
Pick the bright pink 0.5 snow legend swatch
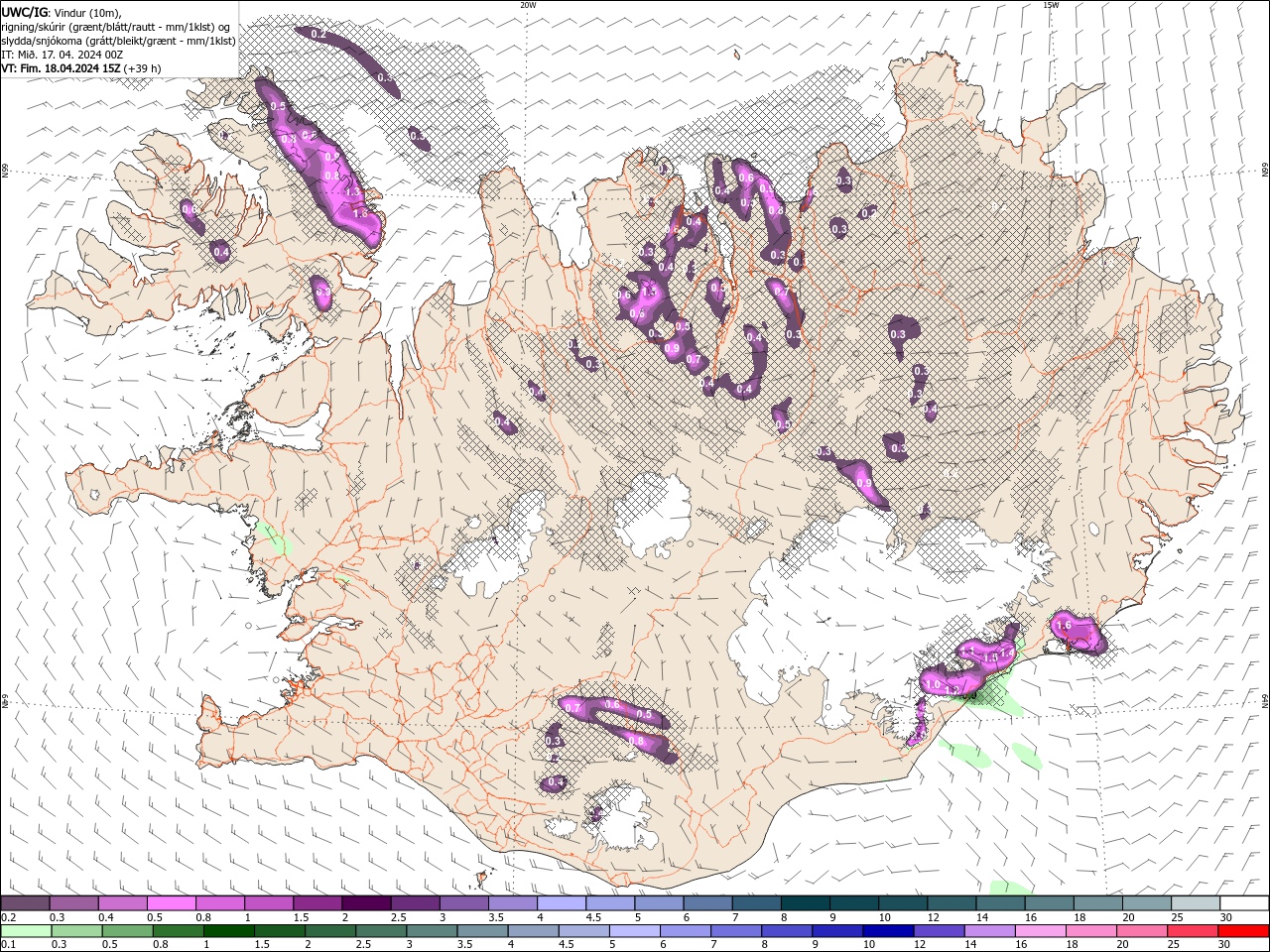pyautogui.click(x=171, y=903)
